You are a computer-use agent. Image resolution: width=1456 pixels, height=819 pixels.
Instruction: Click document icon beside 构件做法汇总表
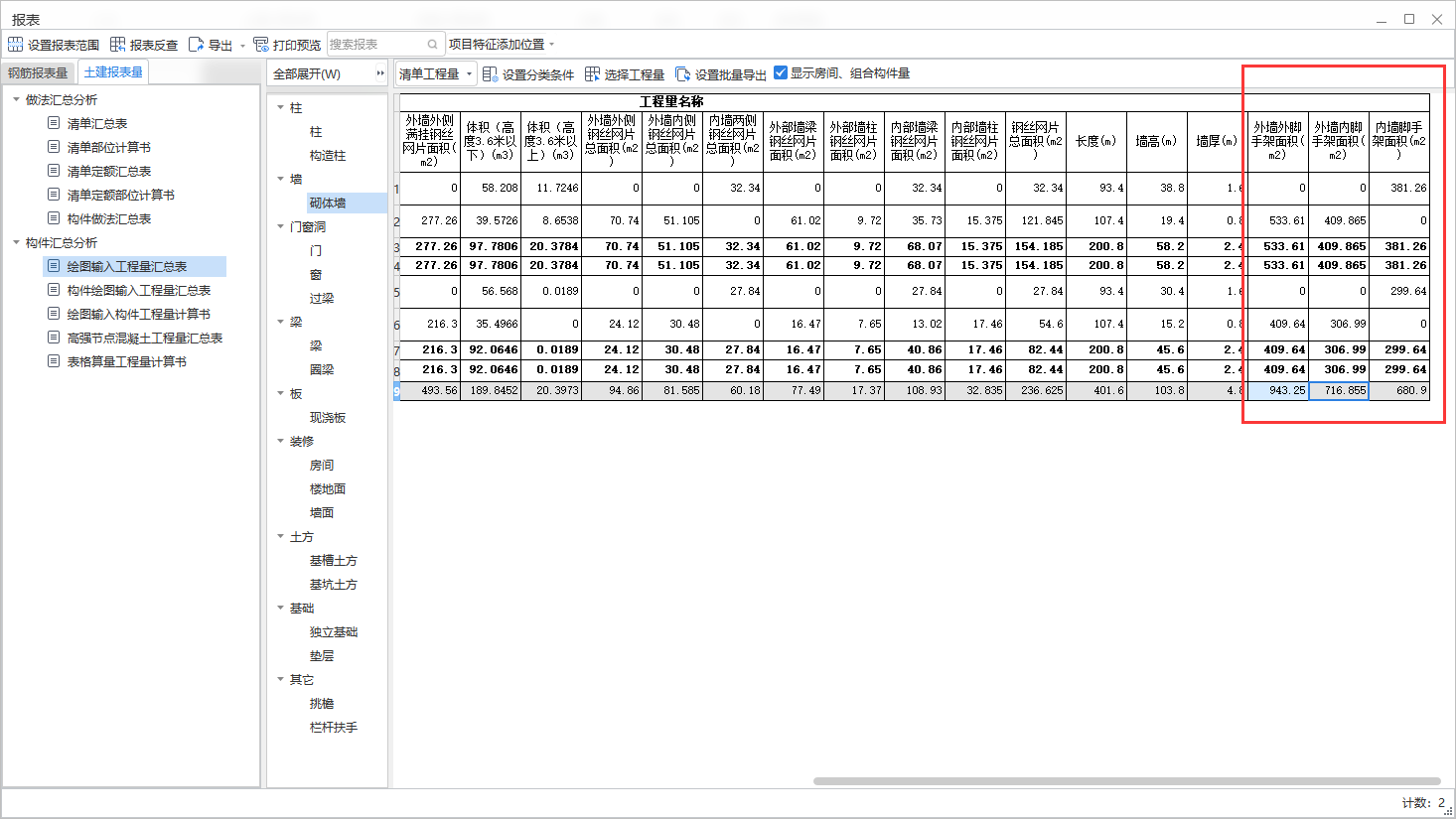[x=54, y=218]
